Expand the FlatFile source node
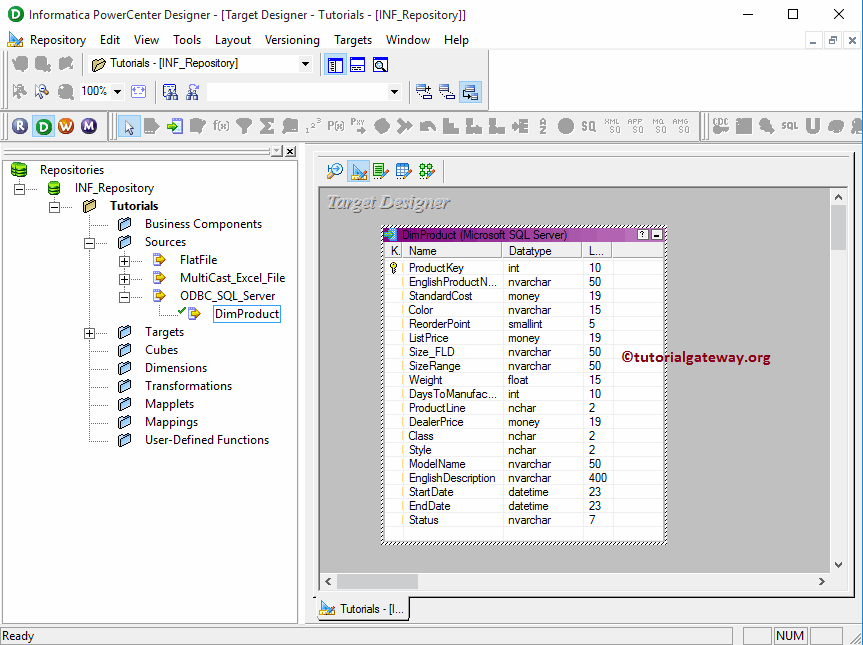This screenshot has height=645, width=863. point(124,259)
